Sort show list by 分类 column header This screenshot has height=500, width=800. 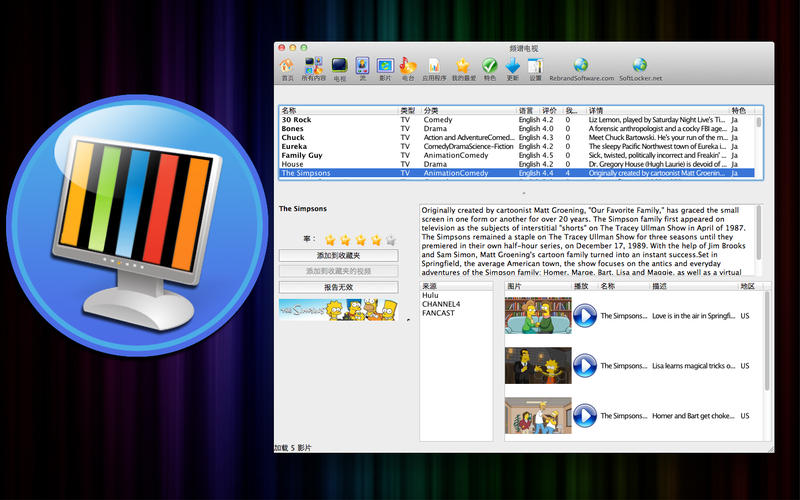(469, 110)
